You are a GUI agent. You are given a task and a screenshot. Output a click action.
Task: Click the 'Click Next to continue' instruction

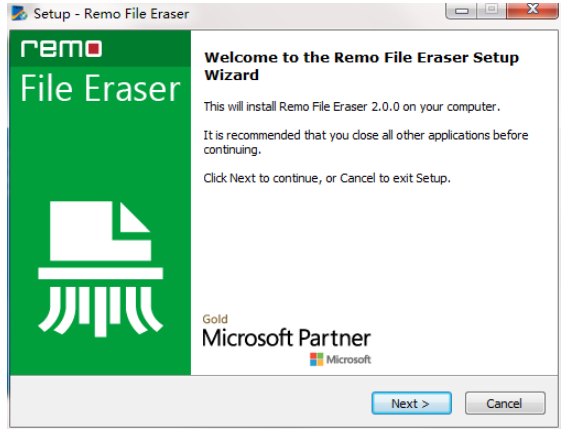tap(327, 178)
